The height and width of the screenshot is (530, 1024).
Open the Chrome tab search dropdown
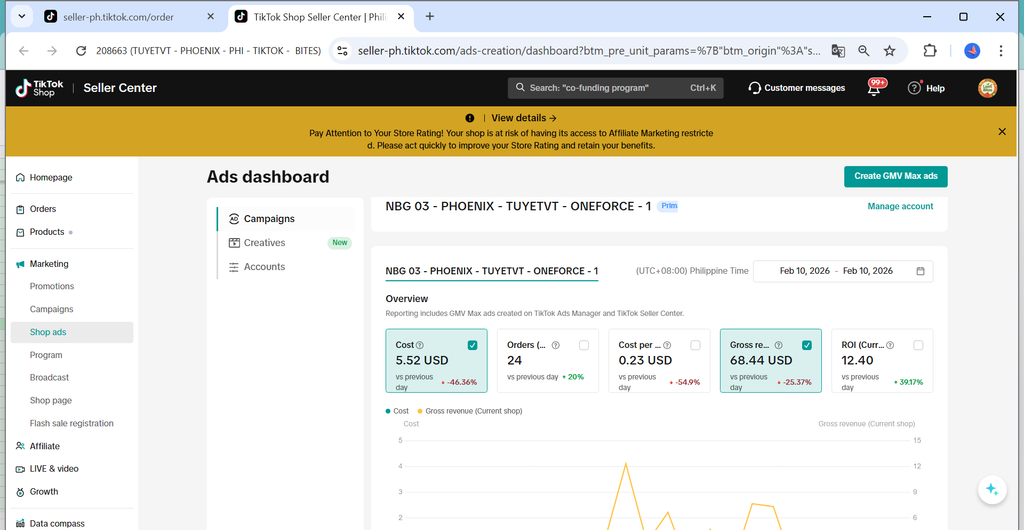(x=21, y=17)
